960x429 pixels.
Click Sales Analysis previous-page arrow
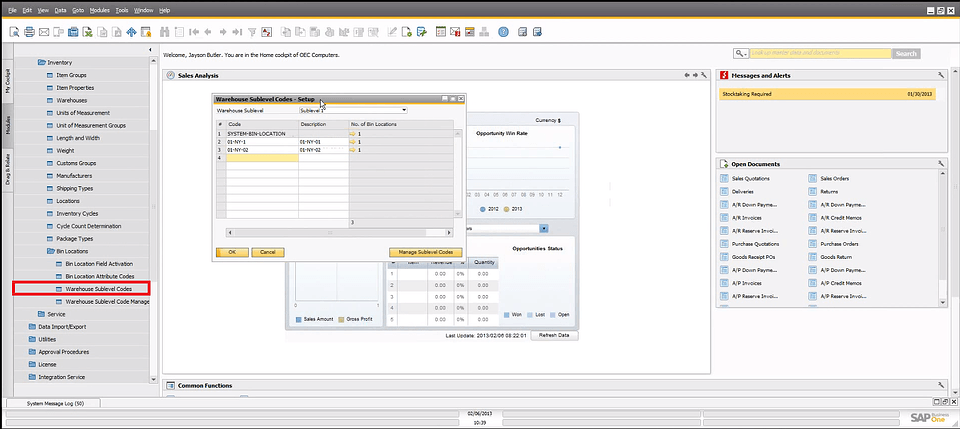click(687, 75)
